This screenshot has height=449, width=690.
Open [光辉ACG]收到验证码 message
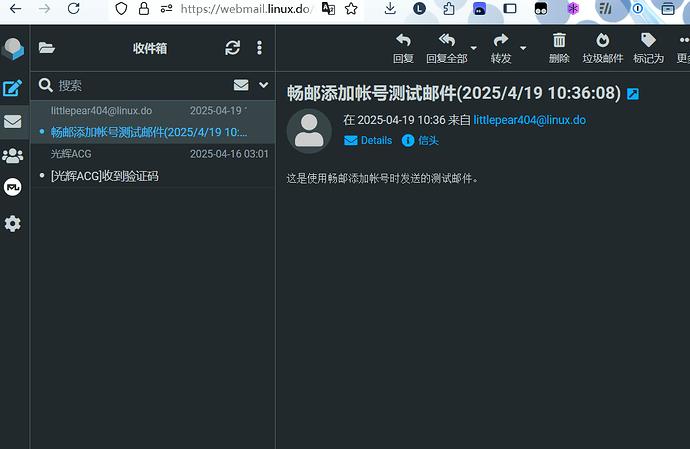pyautogui.click(x=104, y=176)
